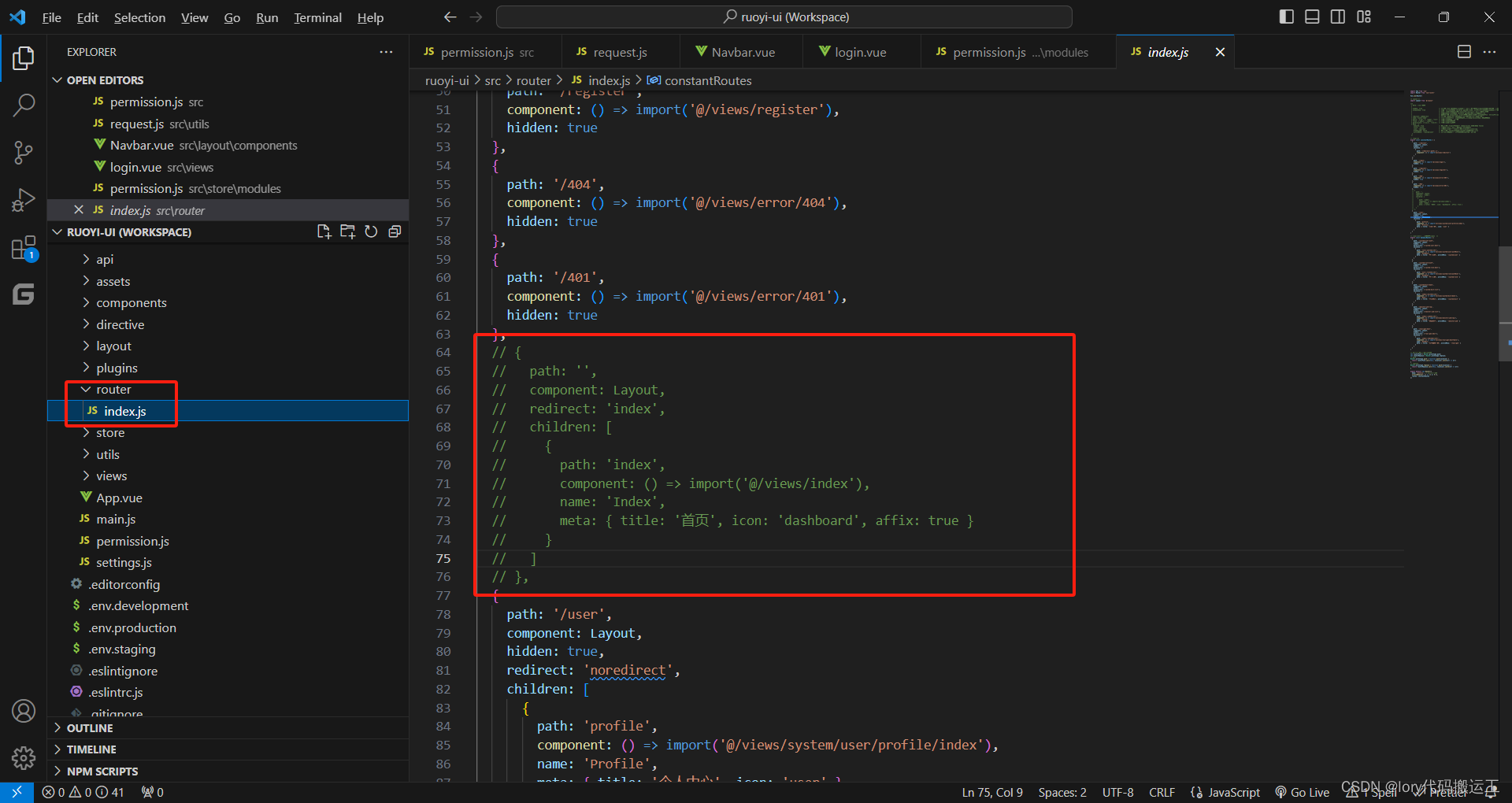The height and width of the screenshot is (803, 1512).
Task: Open the Terminal menu
Action: point(317,17)
